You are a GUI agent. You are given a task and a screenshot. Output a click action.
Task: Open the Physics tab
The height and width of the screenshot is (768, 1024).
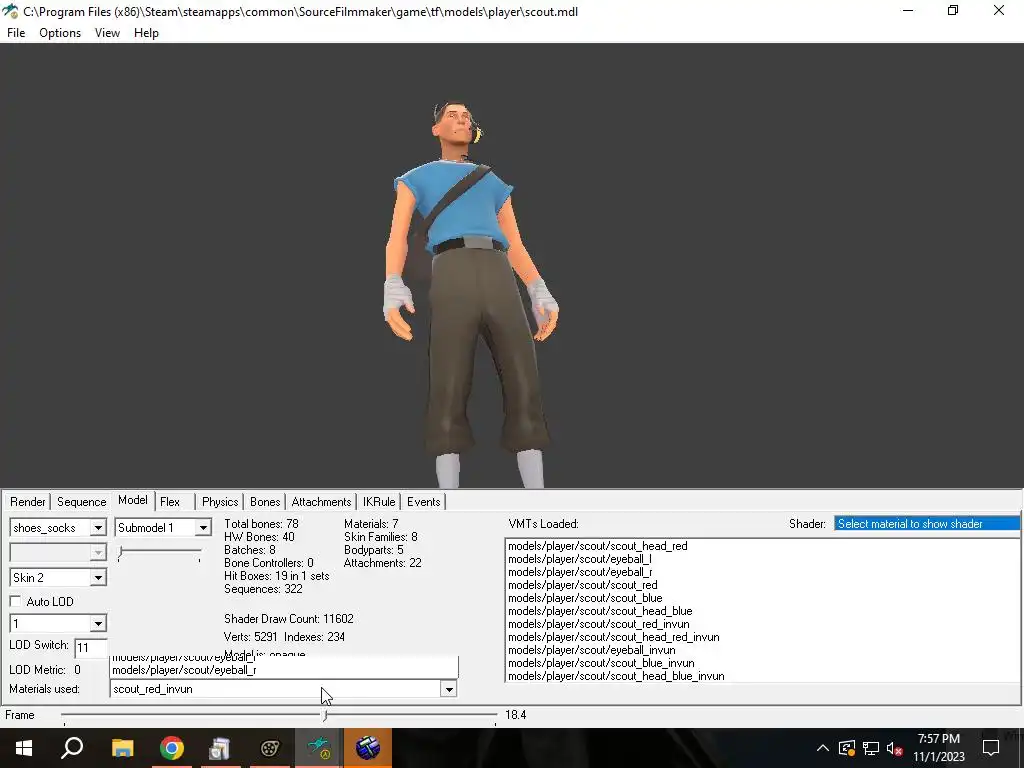coord(219,502)
